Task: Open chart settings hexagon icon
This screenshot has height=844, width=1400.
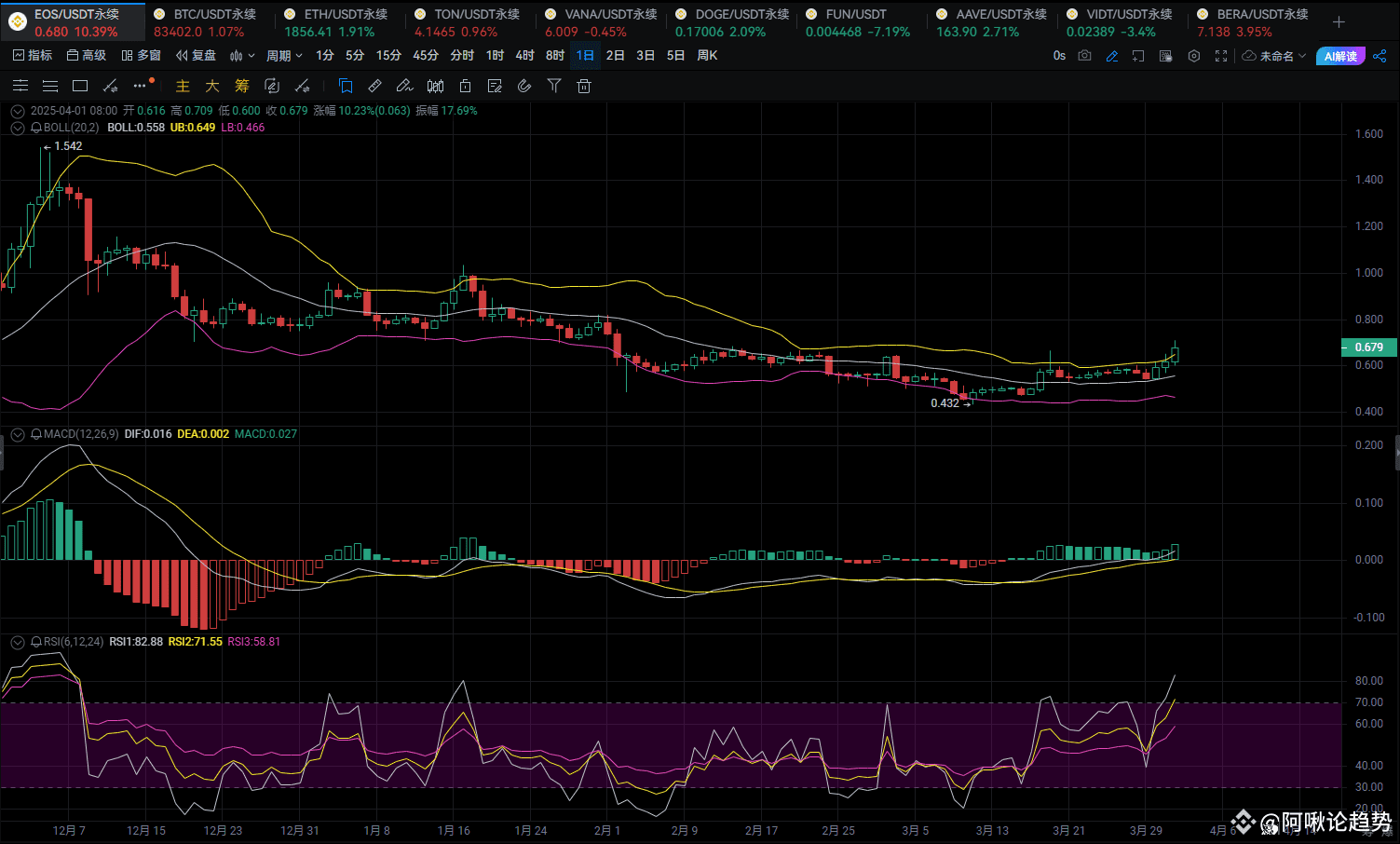Action: coord(1194,56)
